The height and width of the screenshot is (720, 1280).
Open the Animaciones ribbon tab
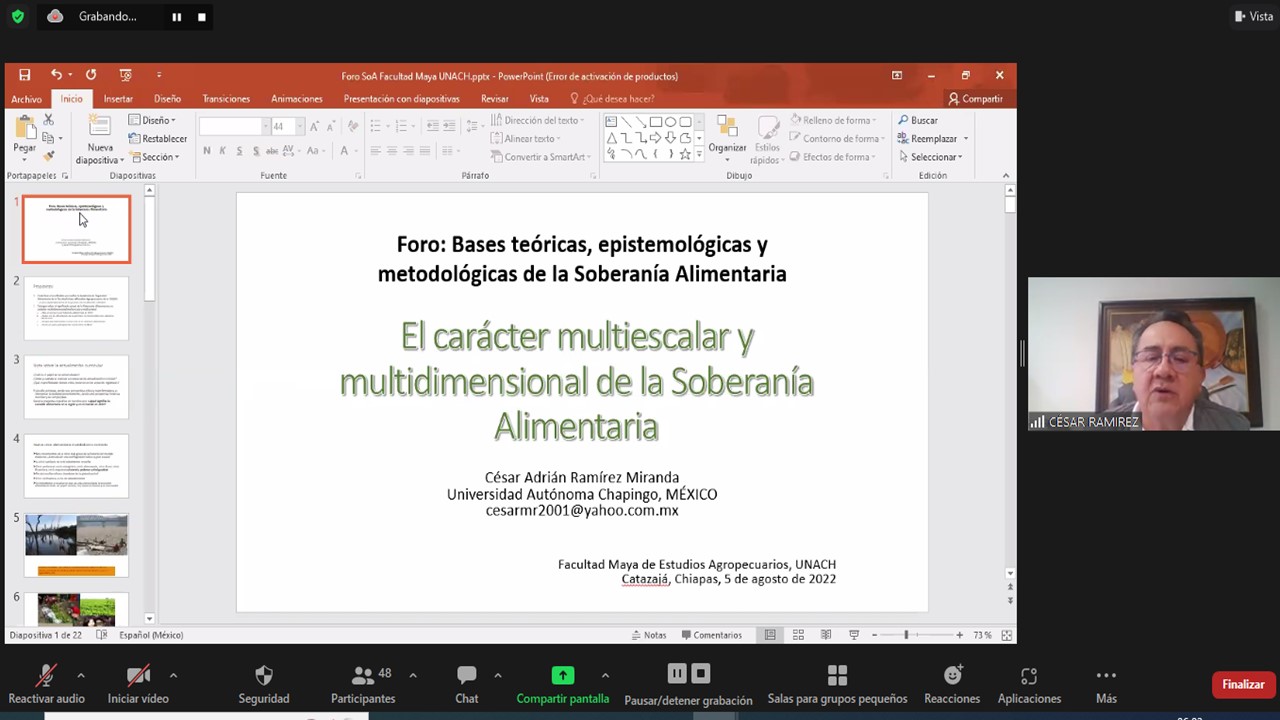(296, 99)
